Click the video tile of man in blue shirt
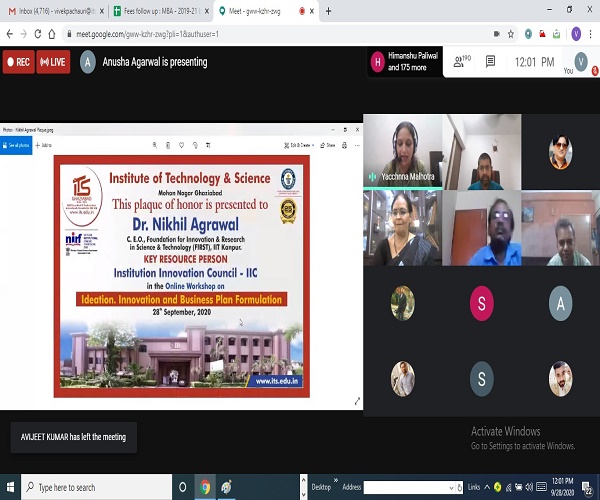Image resolution: width=600 pixels, height=500 pixels. (482, 228)
